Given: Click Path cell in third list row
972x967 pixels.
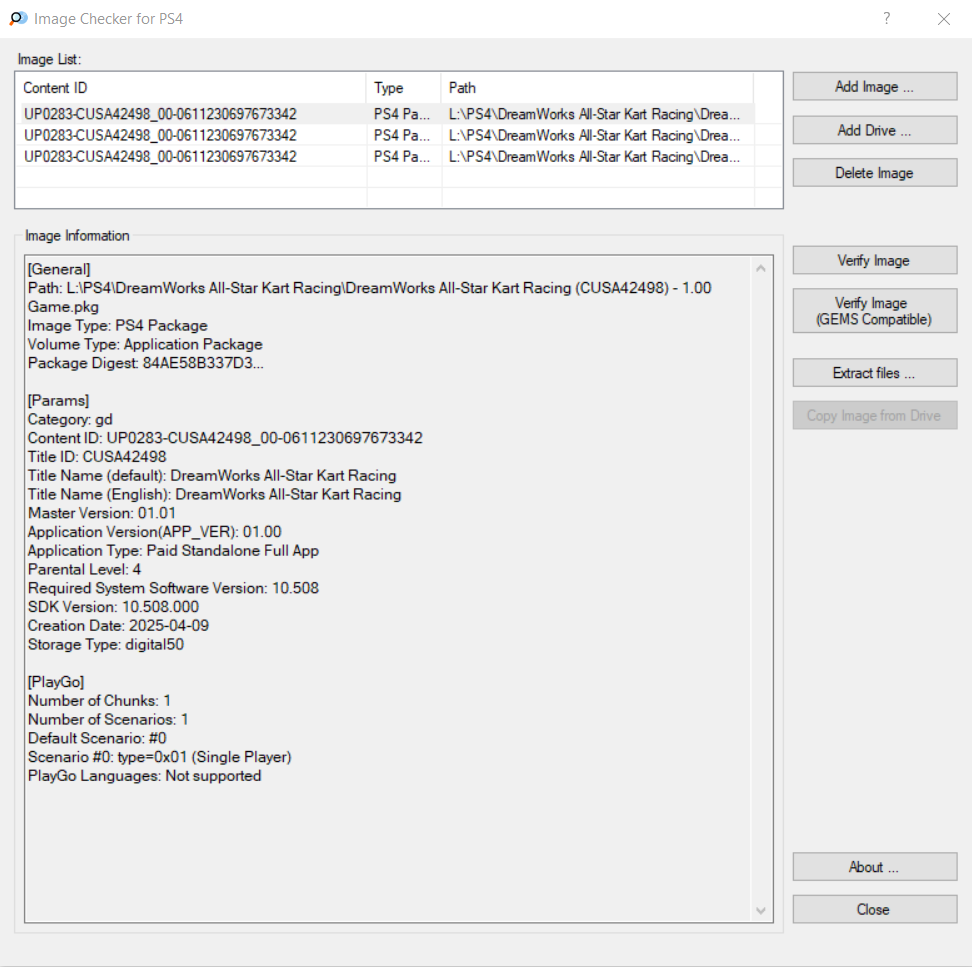Looking at the screenshot, I should coord(598,156).
